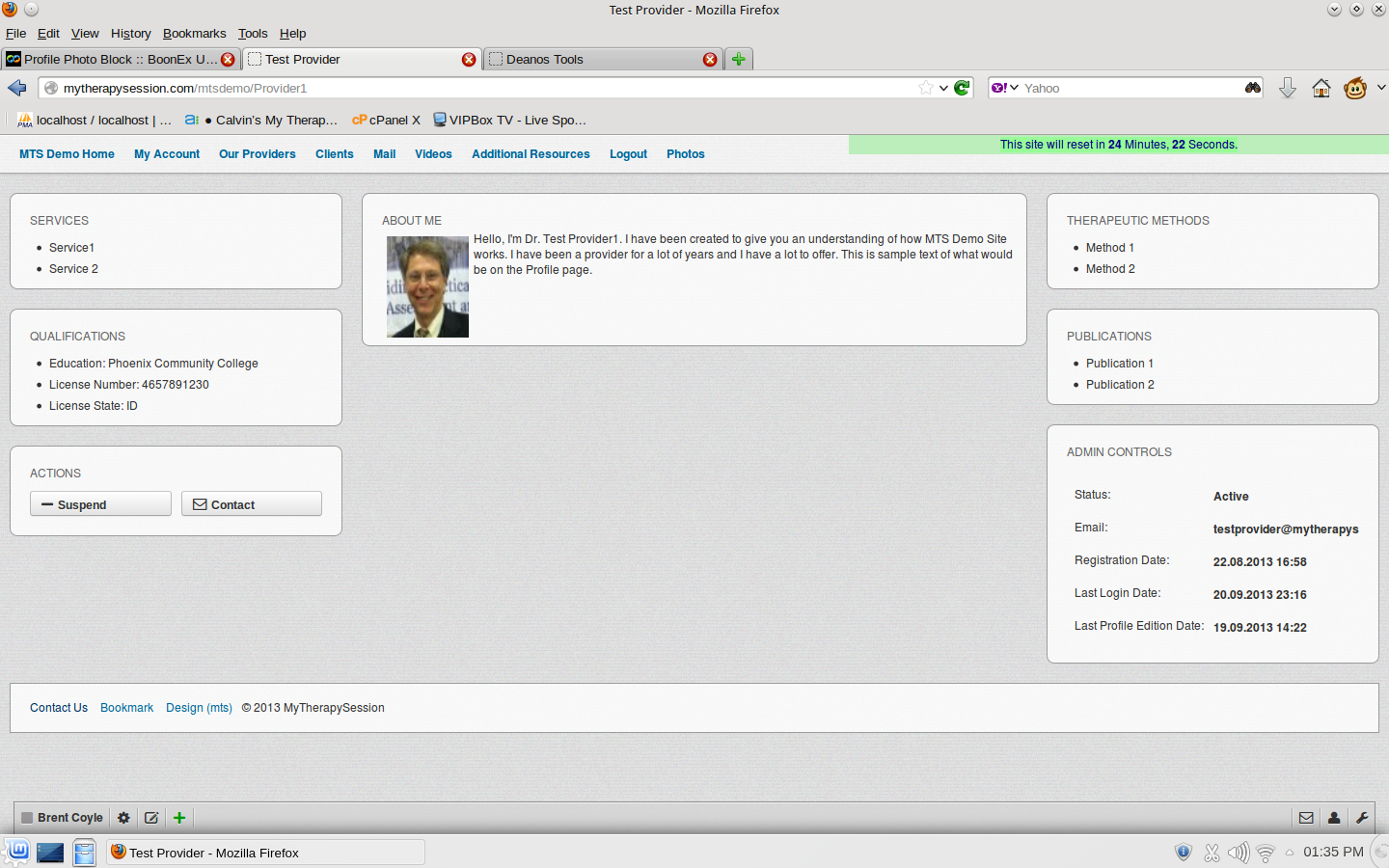Click the provider profile photo
Screen dimensions: 1389x868
[x=427, y=286]
